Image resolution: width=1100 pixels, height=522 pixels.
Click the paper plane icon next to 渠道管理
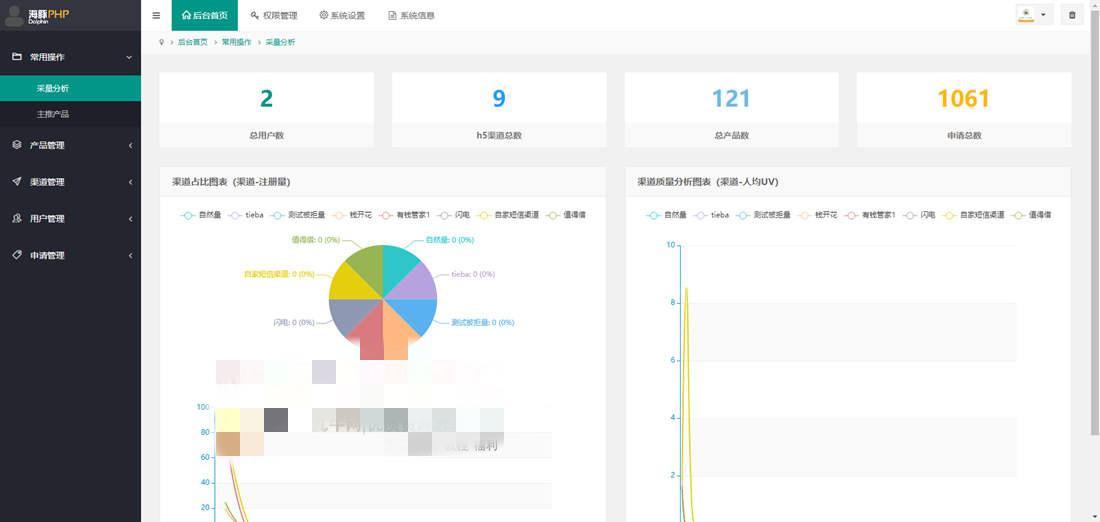click(17, 181)
